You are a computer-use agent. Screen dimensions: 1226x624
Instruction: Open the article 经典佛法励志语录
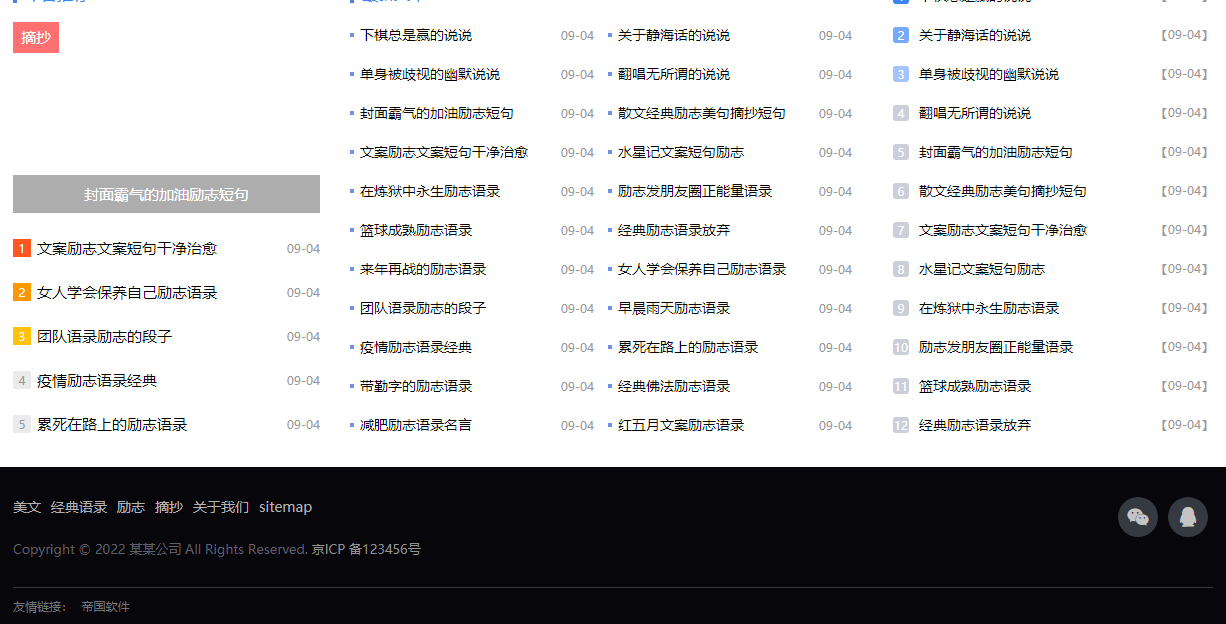pos(674,386)
